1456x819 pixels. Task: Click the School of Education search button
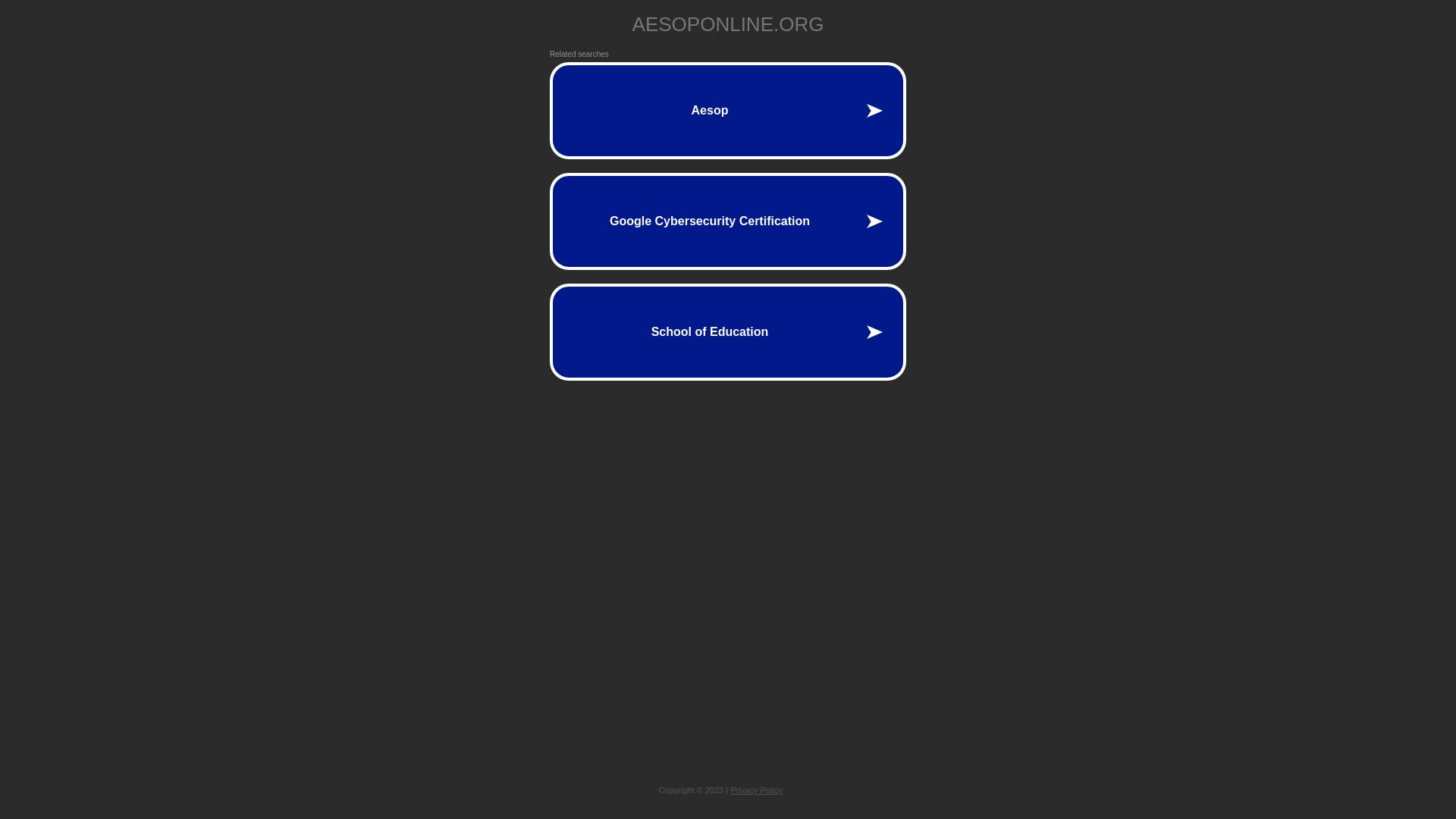coord(727,332)
